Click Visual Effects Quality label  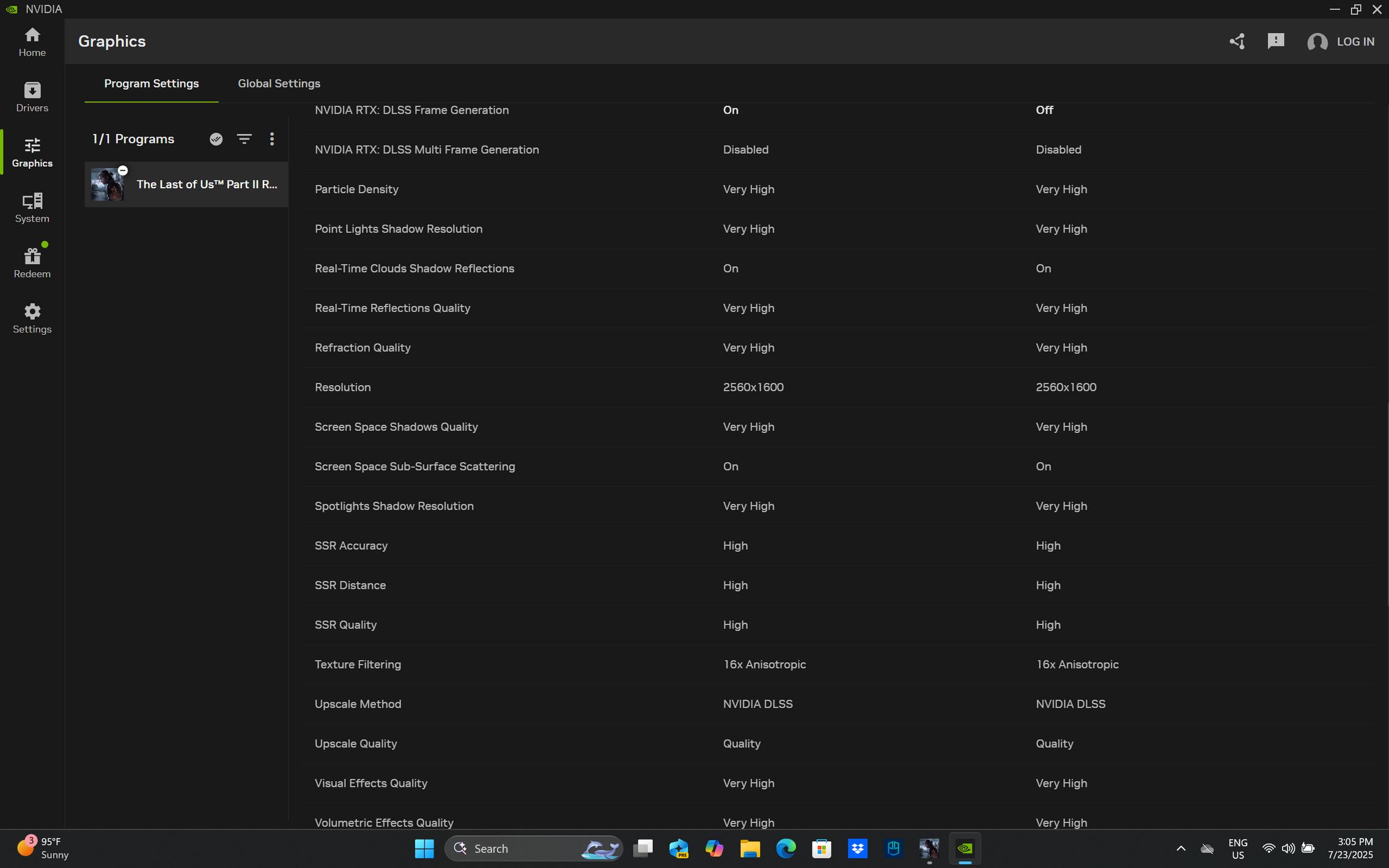370,784
